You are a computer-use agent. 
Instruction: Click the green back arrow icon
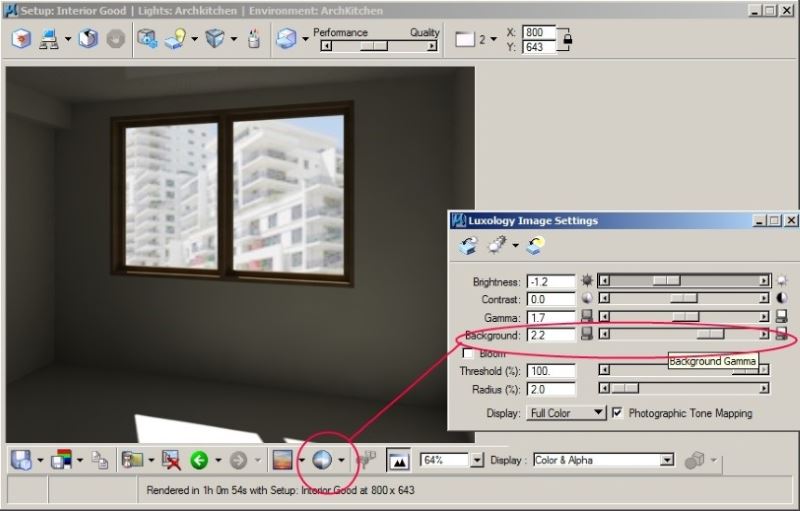tap(197, 460)
